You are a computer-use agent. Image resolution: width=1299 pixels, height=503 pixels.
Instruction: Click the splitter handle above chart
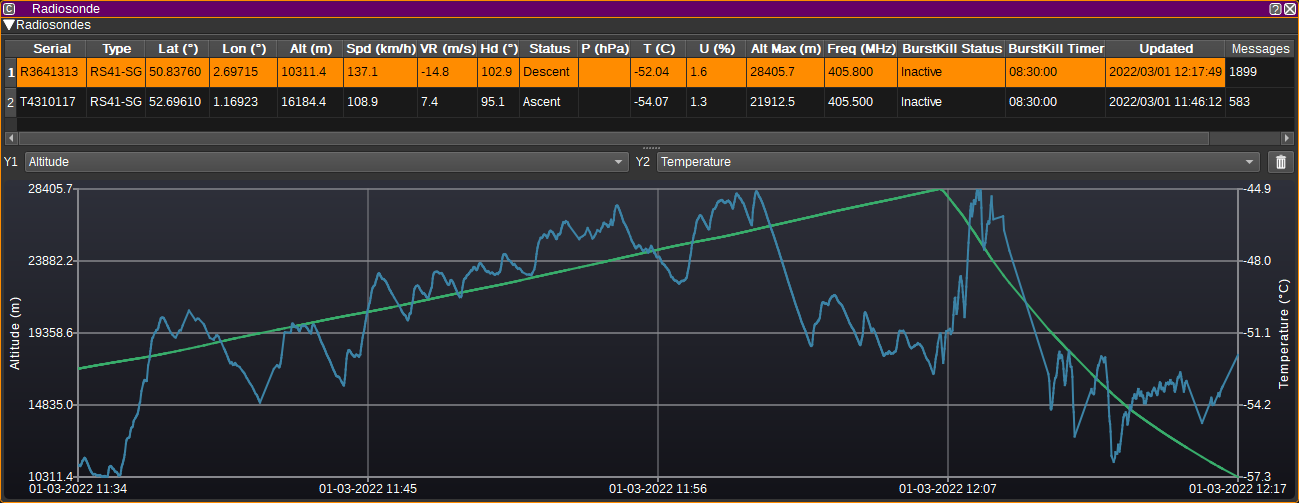click(x=649, y=148)
